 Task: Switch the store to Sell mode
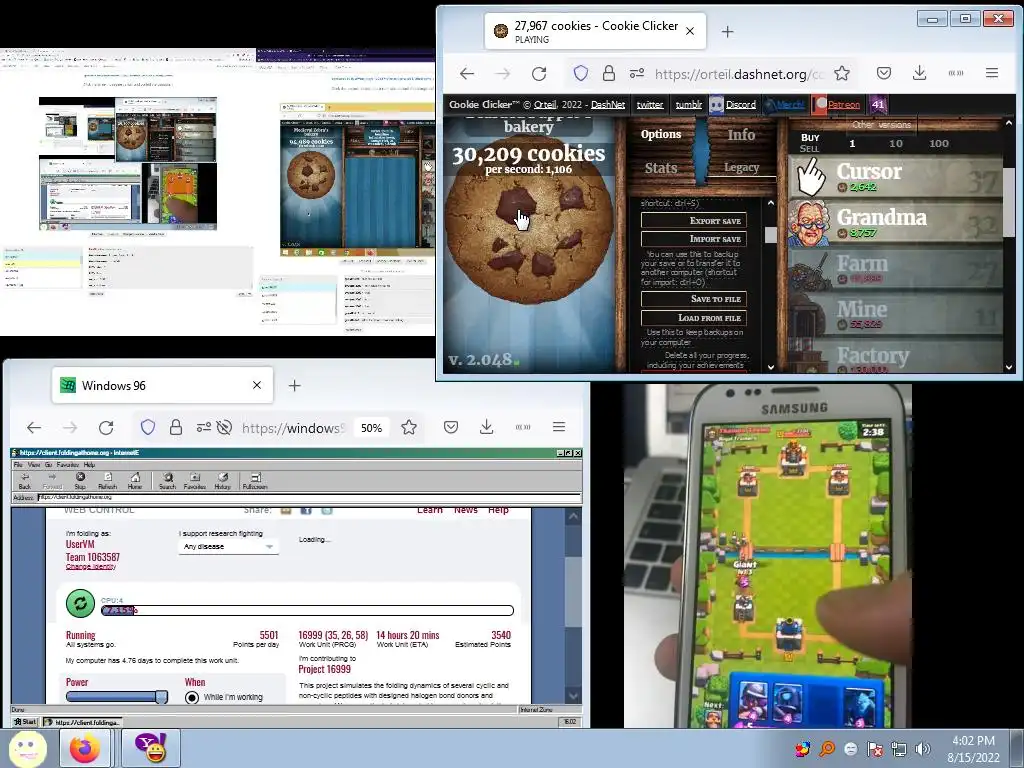click(x=809, y=149)
